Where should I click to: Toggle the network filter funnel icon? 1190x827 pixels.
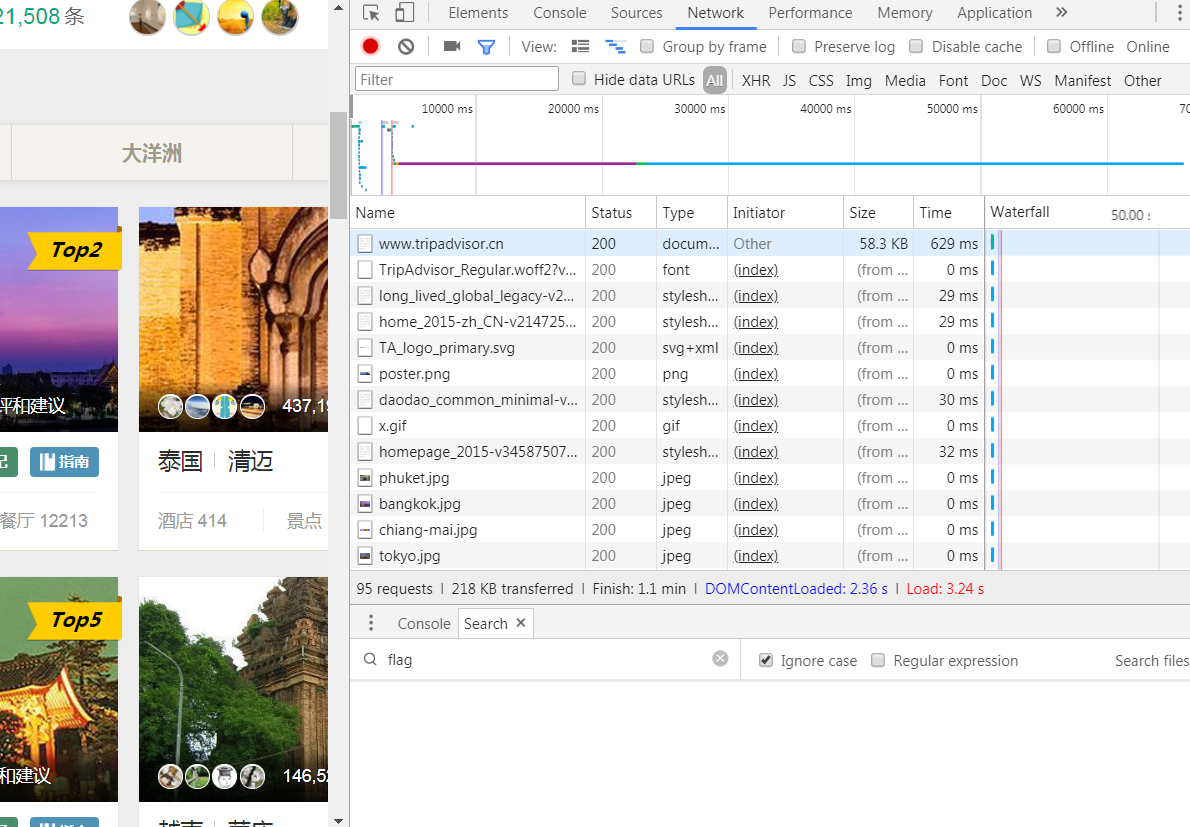[x=486, y=46]
